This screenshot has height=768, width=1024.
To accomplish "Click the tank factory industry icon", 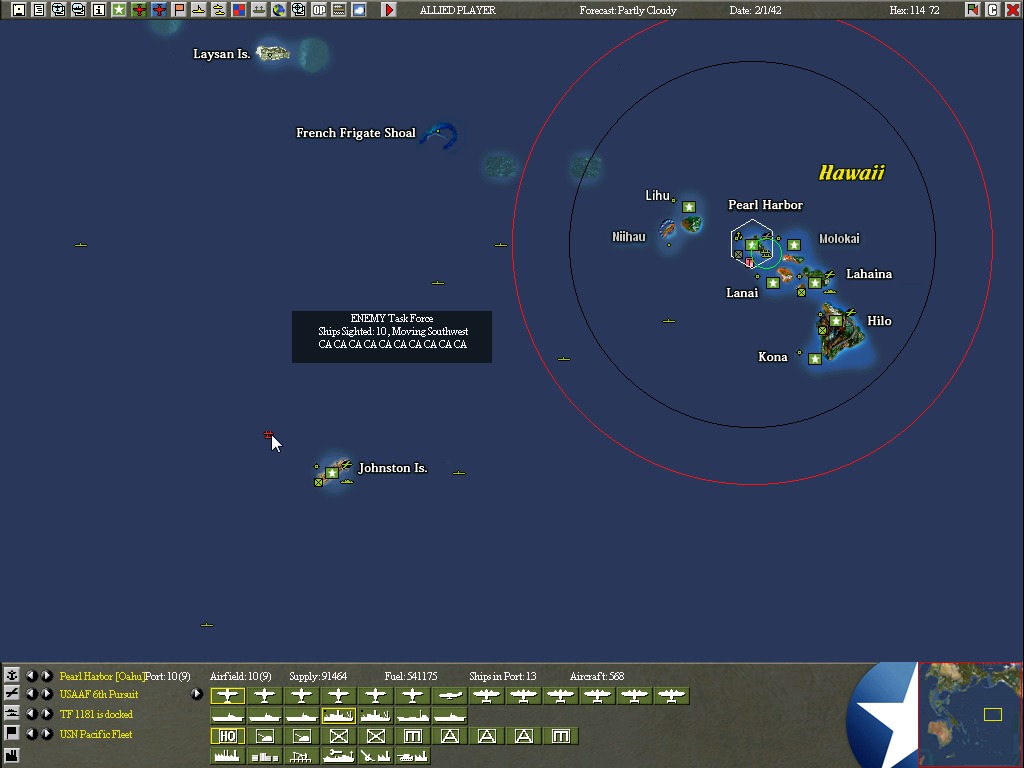I will [413, 756].
